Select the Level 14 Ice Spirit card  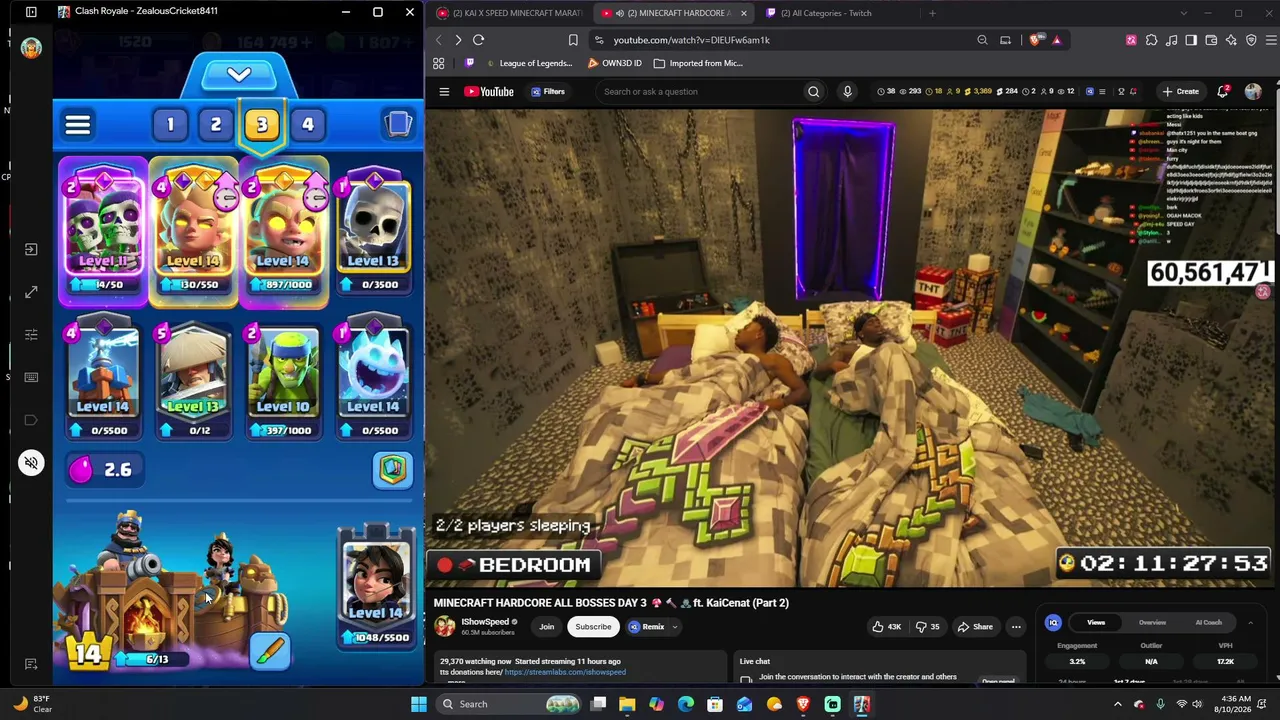(x=373, y=378)
